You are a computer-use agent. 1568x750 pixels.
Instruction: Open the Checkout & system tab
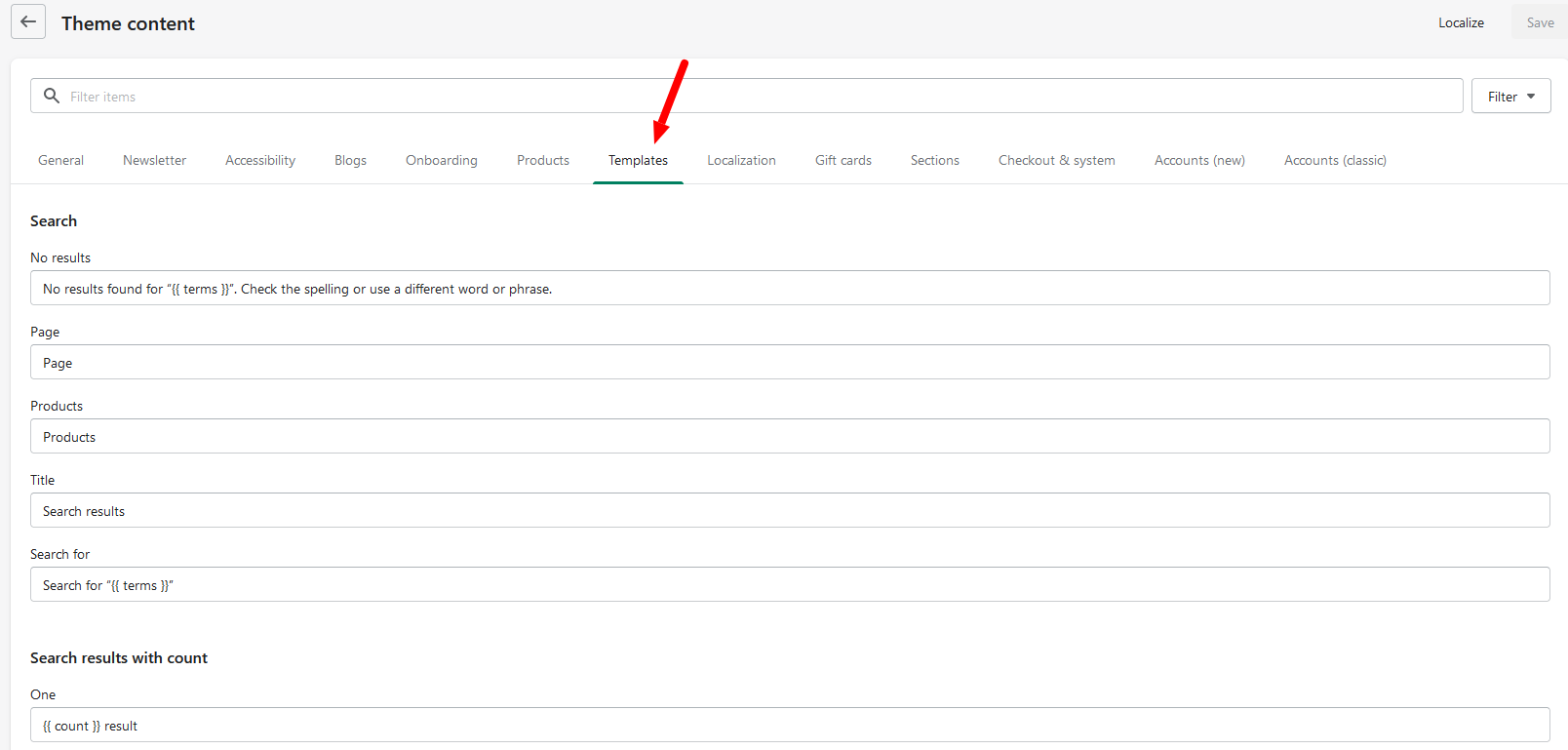coord(1057,160)
